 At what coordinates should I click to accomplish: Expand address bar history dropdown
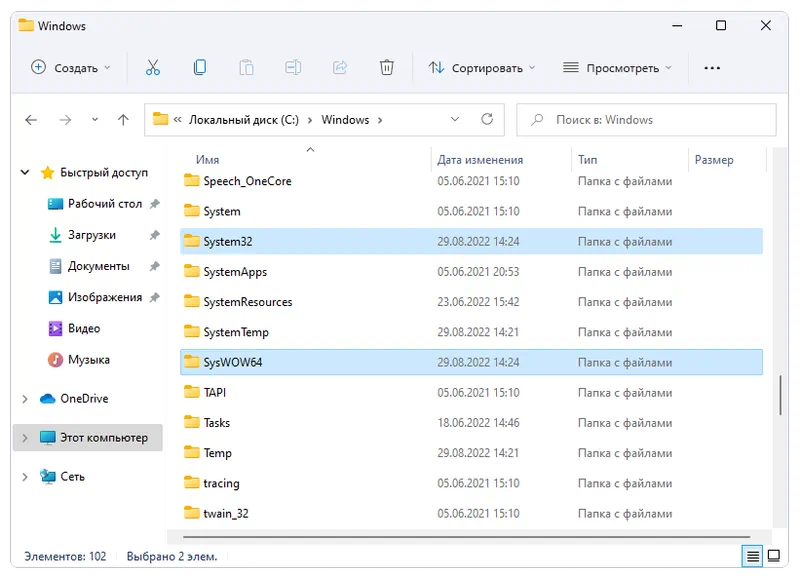pyautogui.click(x=455, y=119)
